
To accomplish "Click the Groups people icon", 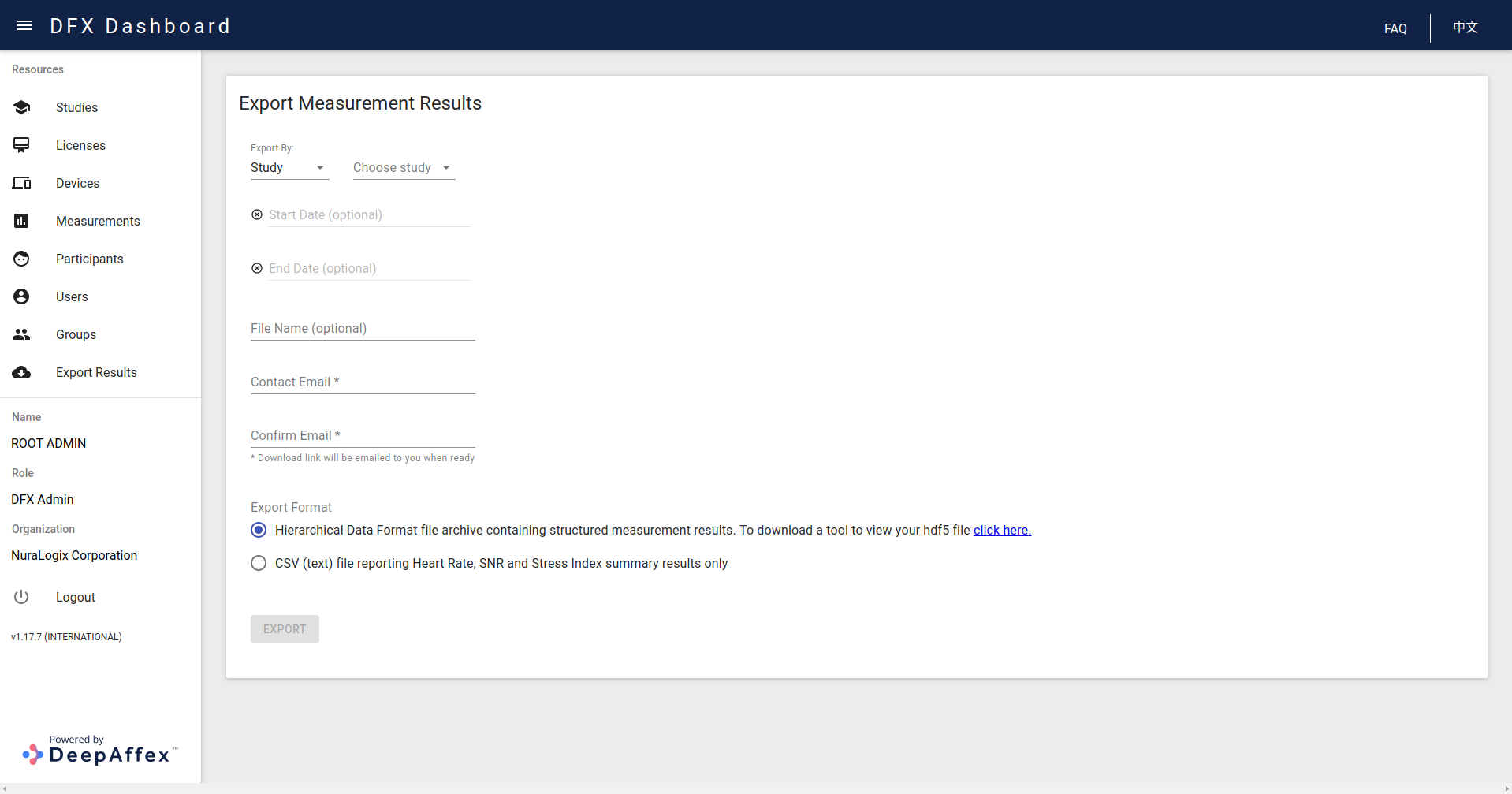I will 22,334.
